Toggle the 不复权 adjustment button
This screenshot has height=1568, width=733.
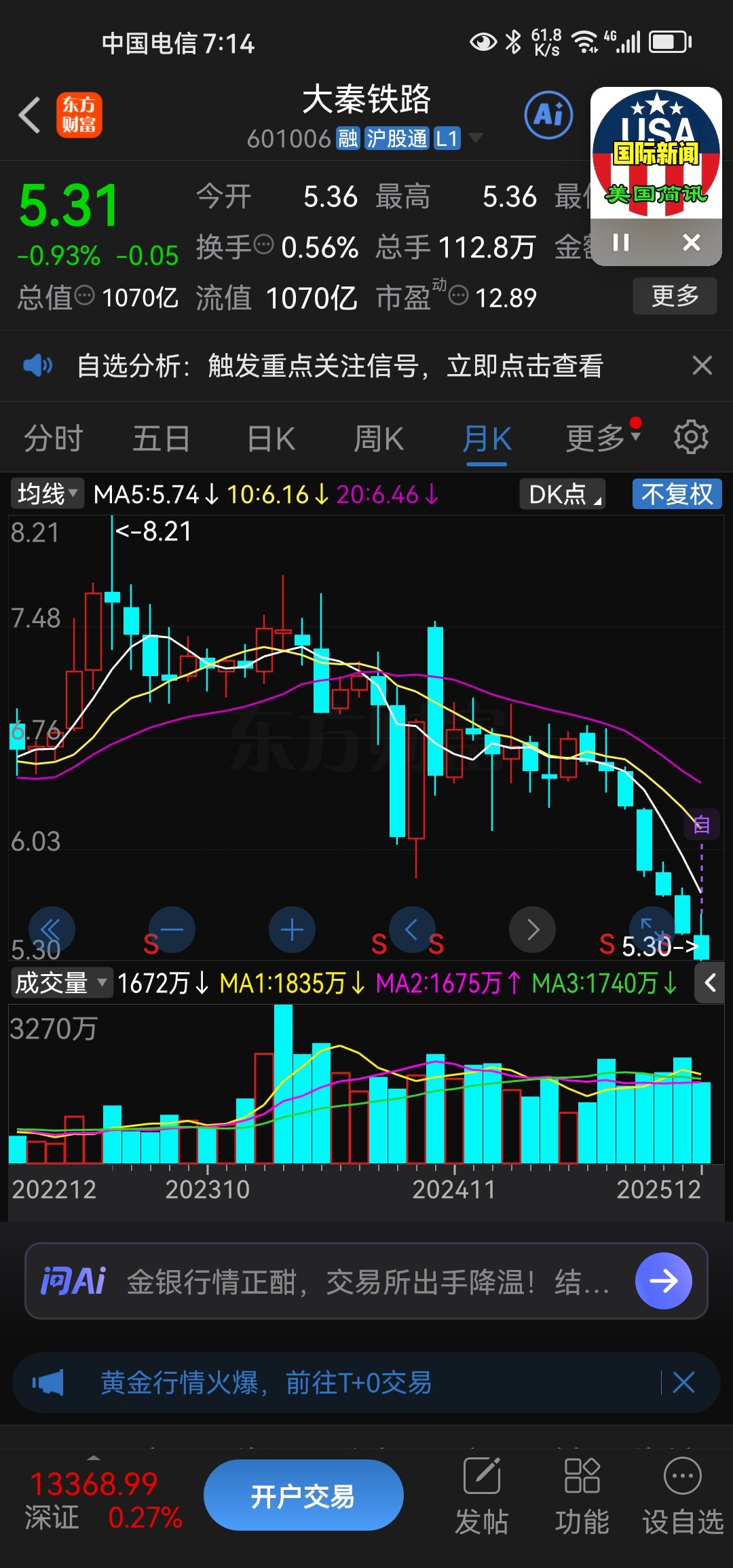click(x=677, y=493)
